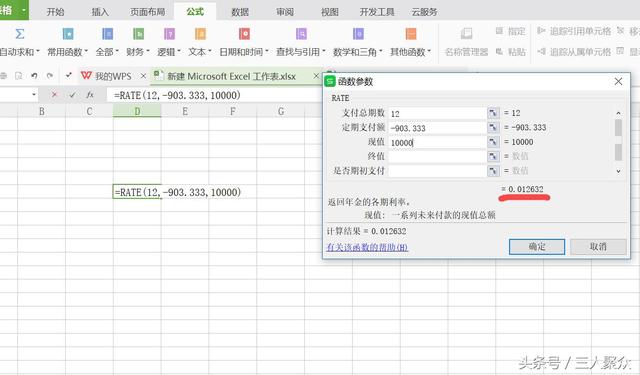Confirm formula with the checkmark icon
The height and width of the screenshot is (375, 640).
click(72, 95)
